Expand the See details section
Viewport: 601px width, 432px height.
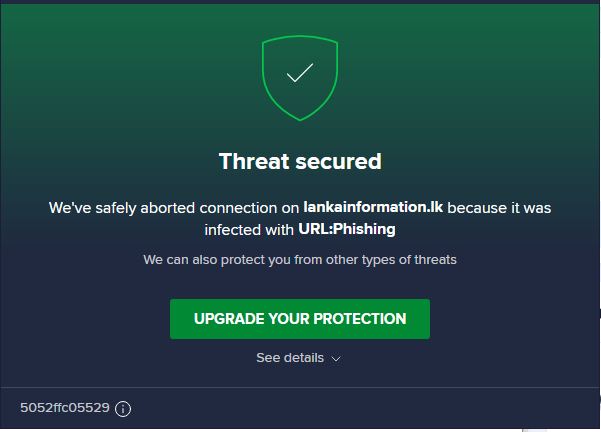299,358
